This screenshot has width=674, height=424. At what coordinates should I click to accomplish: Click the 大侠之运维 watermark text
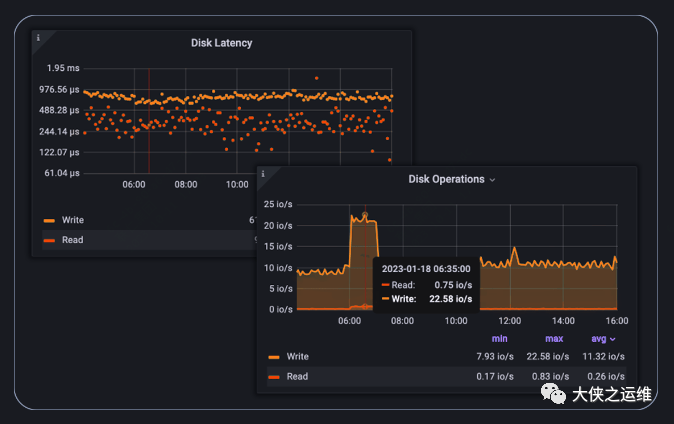pos(612,394)
